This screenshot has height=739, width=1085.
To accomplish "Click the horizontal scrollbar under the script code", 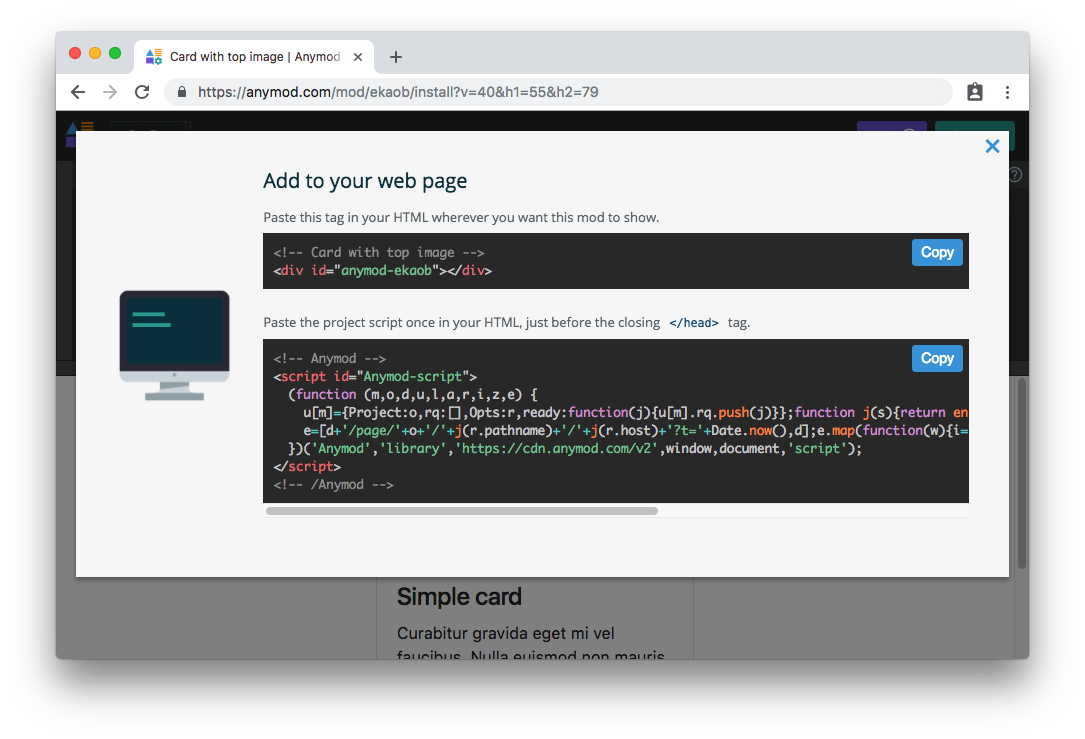I will click(x=462, y=511).
